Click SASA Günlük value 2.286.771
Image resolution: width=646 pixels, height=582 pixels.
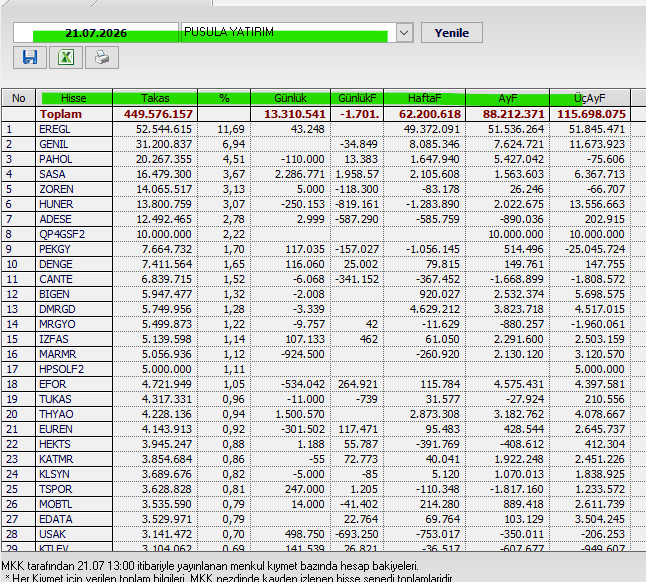[300, 174]
